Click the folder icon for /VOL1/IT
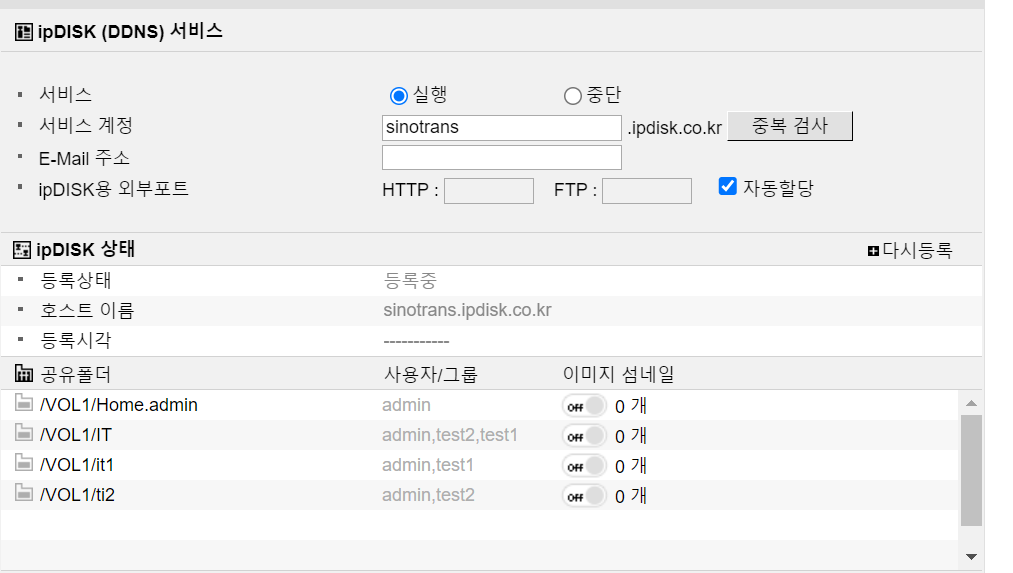The height and width of the screenshot is (573, 1013). tap(24, 432)
